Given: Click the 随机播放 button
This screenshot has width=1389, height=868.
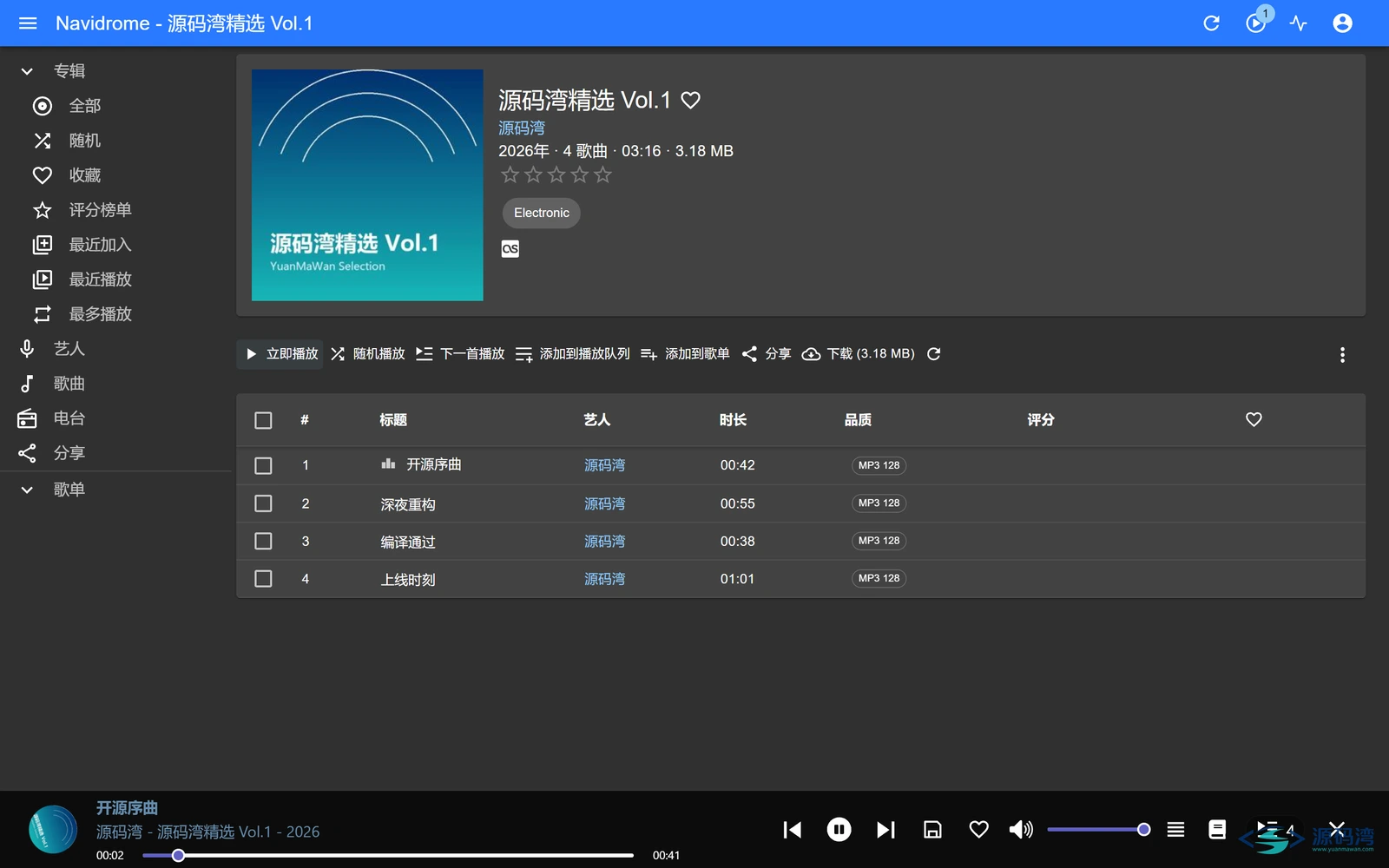Looking at the screenshot, I should 368,354.
